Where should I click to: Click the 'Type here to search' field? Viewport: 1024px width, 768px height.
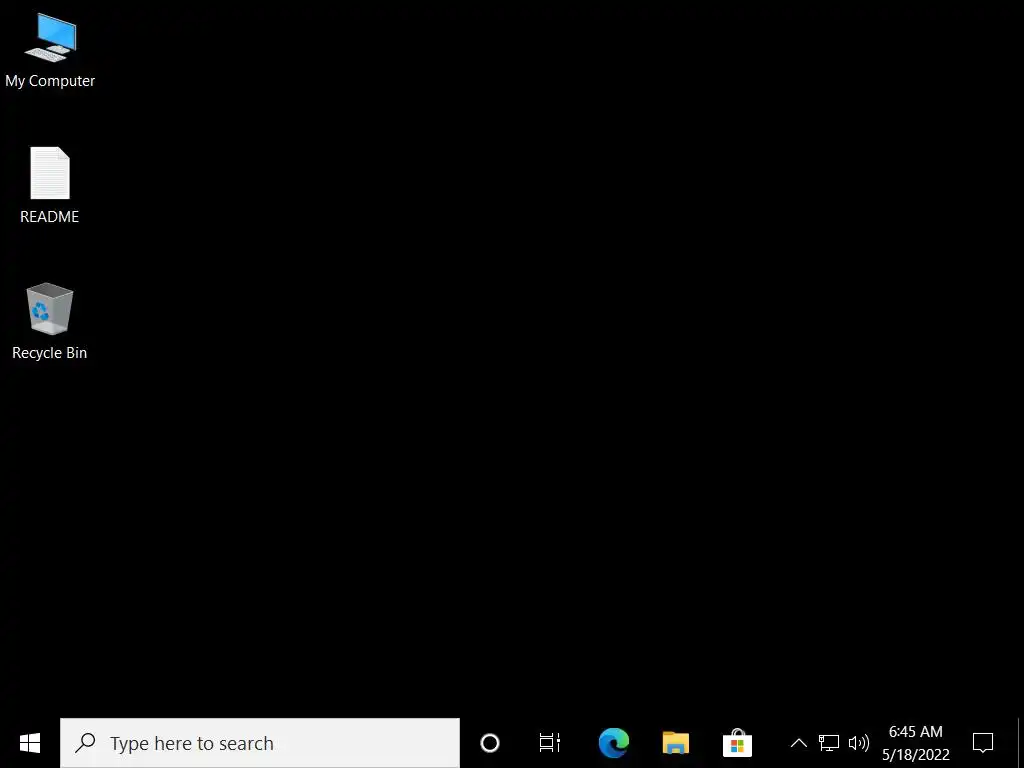pyautogui.click(x=260, y=743)
